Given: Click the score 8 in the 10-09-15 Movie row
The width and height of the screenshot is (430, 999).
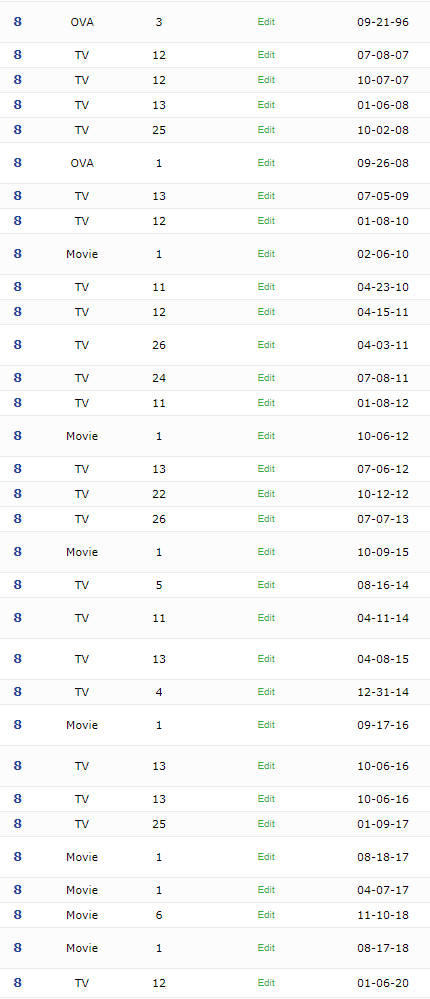Looking at the screenshot, I should click(x=17, y=552).
